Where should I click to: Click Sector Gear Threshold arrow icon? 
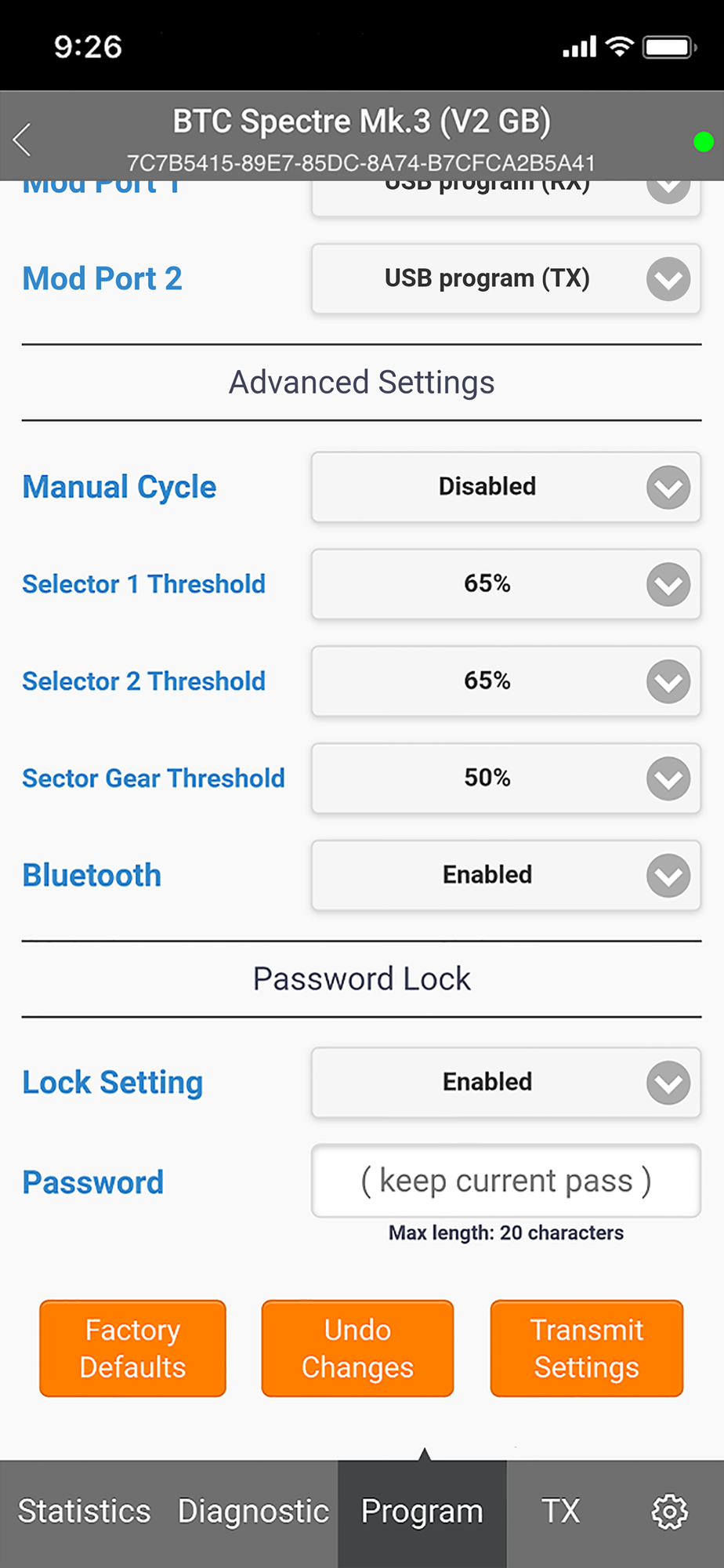point(668,779)
